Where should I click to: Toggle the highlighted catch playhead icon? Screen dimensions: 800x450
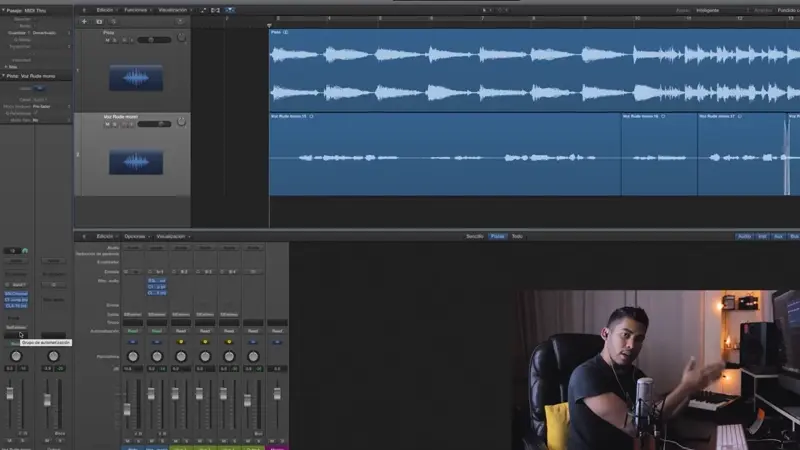(230, 10)
